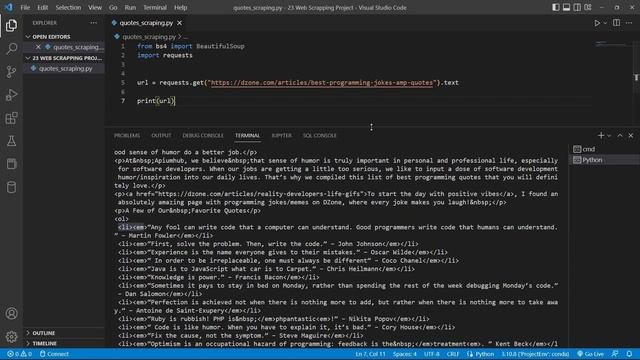Toggle primary side bar layout icon

click(x=556, y=7)
